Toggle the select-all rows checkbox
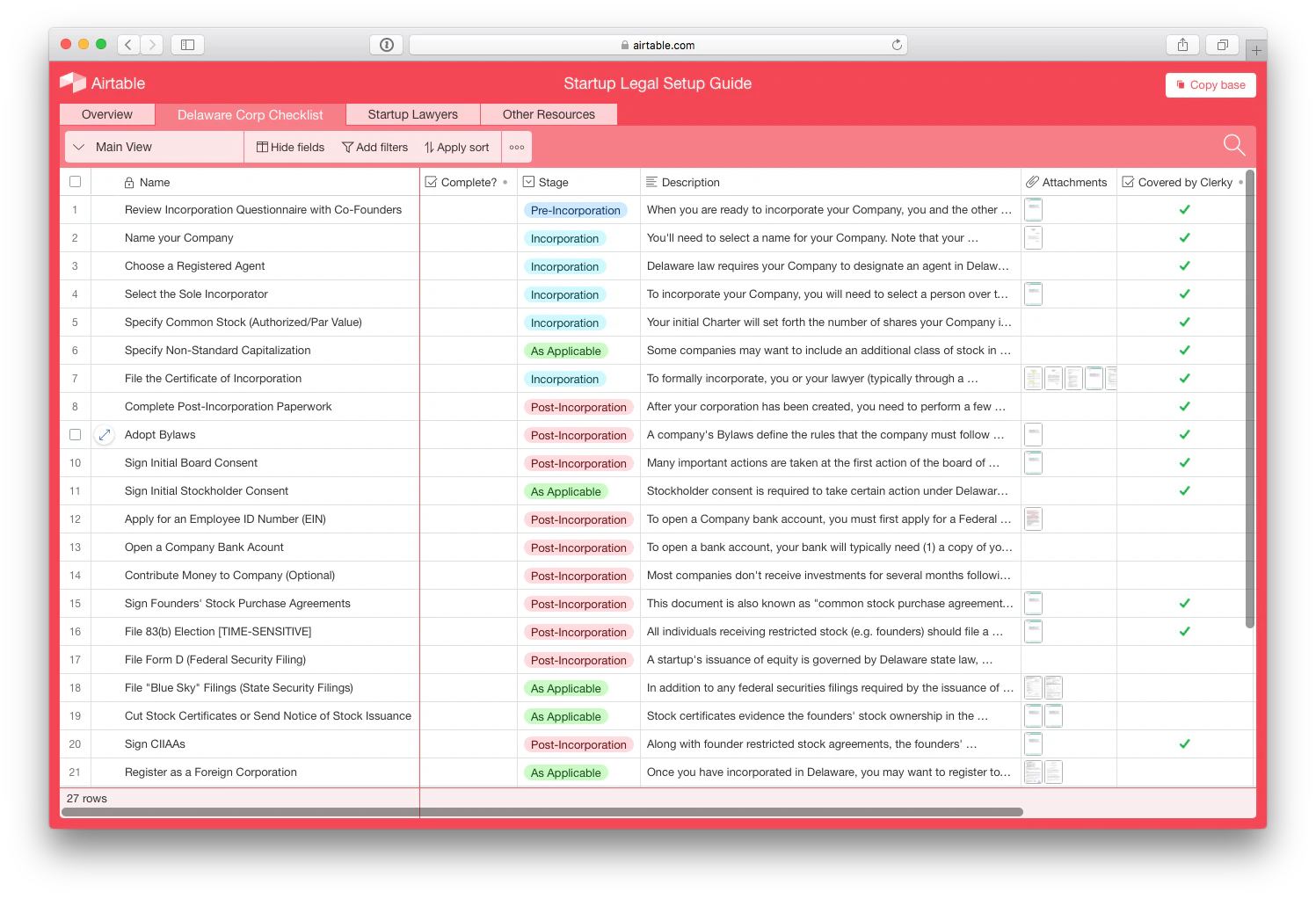The height and width of the screenshot is (899, 1316). click(x=75, y=182)
